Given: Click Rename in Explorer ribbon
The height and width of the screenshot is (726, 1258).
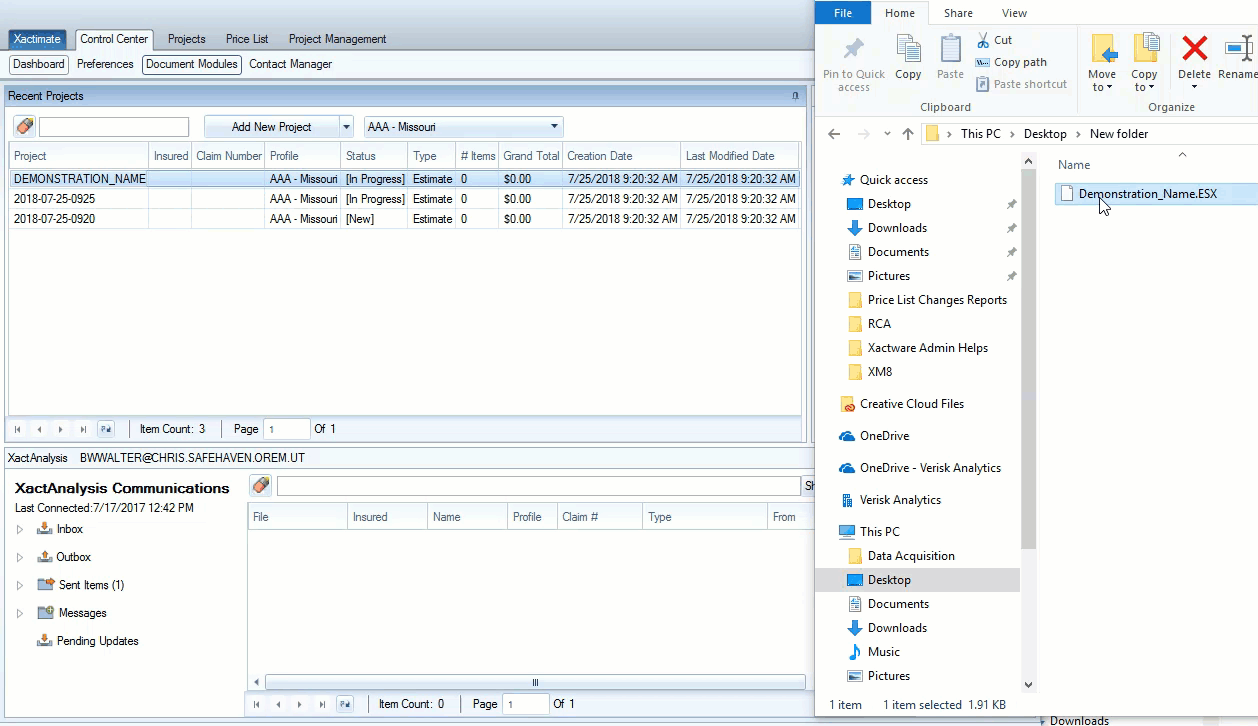Looking at the screenshot, I should (1238, 57).
